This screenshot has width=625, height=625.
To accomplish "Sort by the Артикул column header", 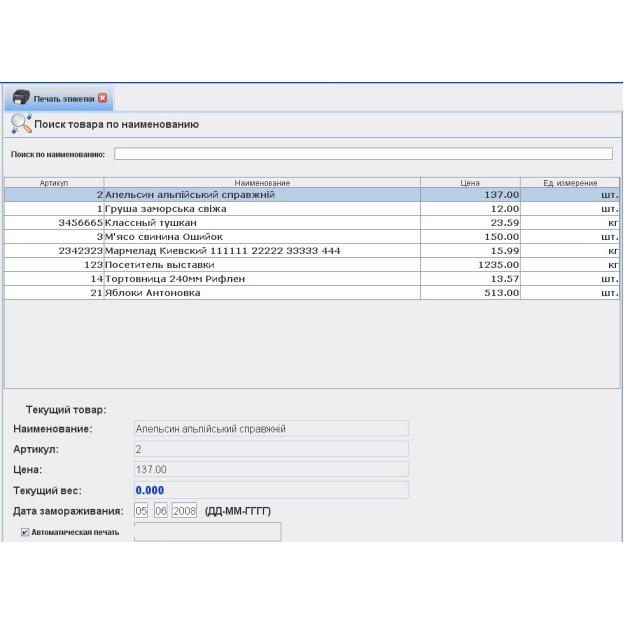I will click(x=54, y=183).
